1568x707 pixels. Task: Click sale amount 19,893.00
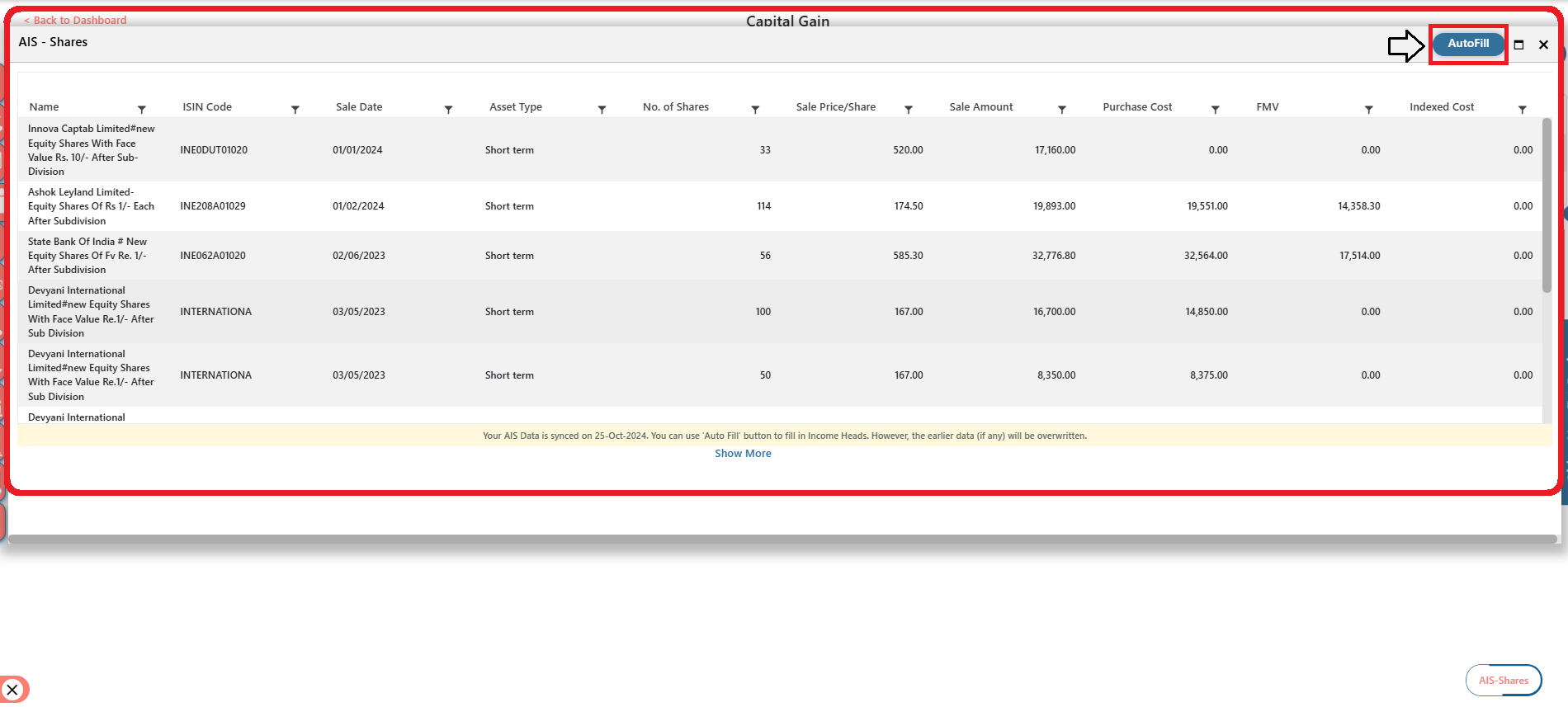click(1055, 206)
